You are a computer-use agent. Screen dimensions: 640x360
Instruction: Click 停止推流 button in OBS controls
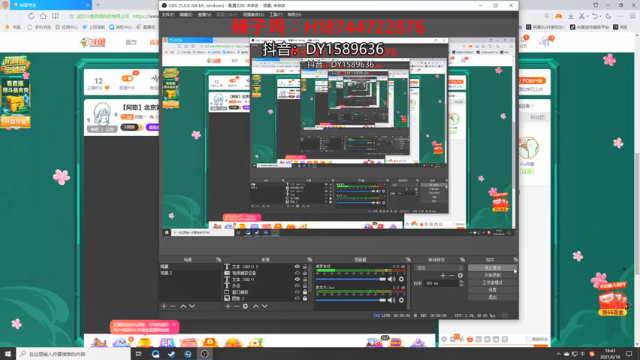point(492,268)
